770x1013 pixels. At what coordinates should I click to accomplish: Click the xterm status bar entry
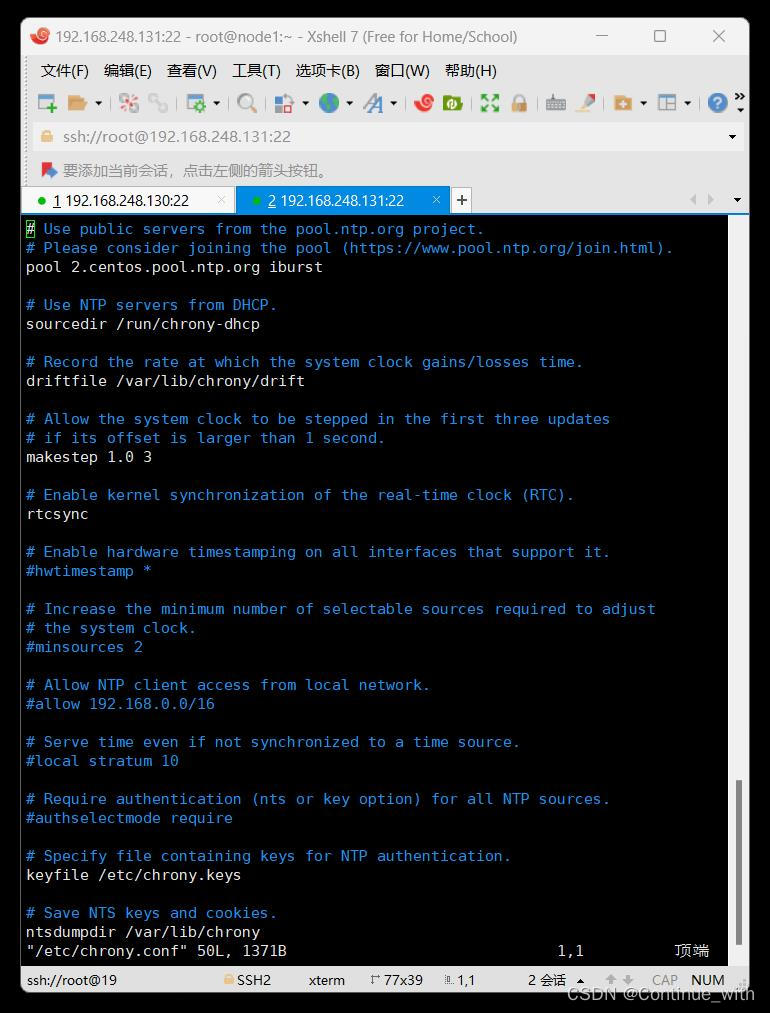pyautogui.click(x=327, y=980)
